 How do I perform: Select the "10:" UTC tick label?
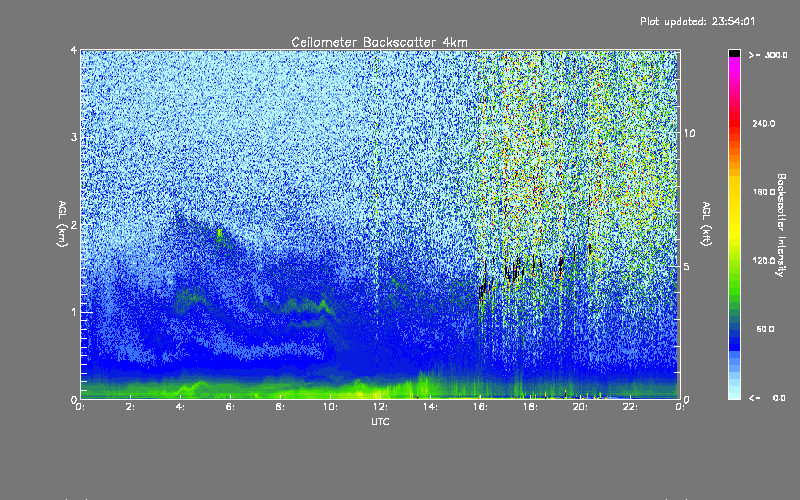329,407
